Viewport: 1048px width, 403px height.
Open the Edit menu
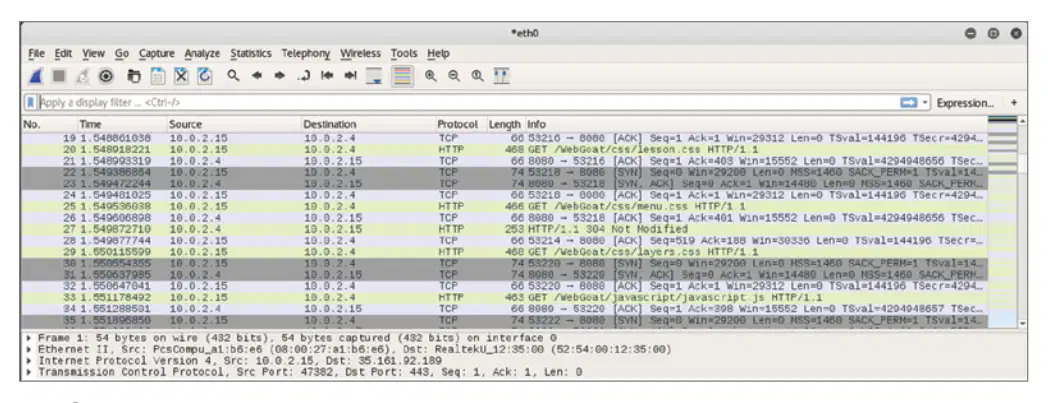click(63, 53)
